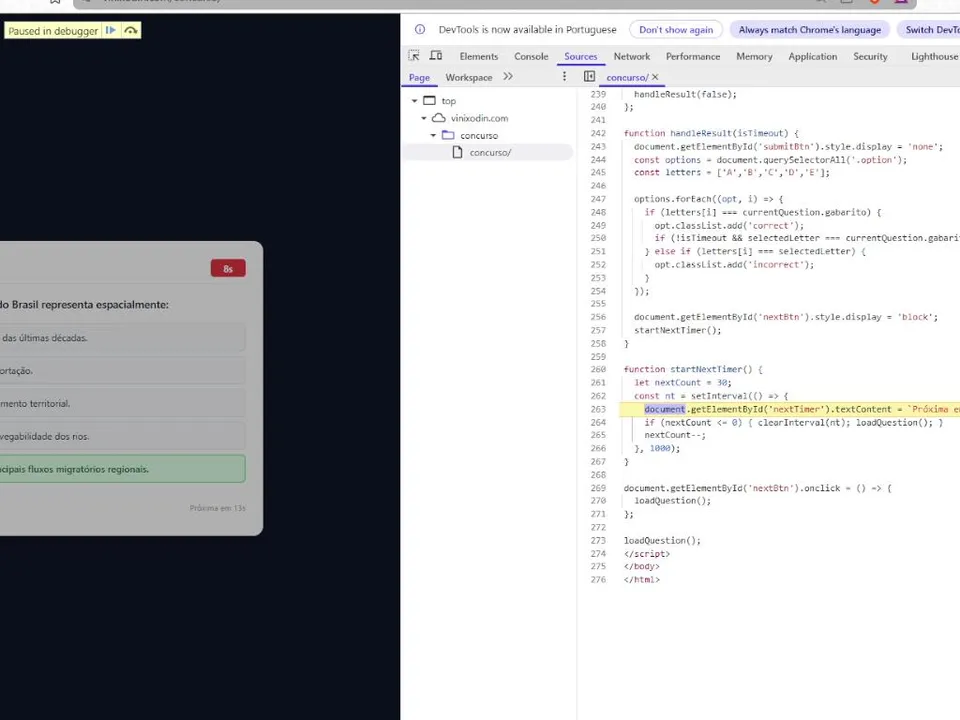960x720 pixels.
Task: Open the Lighthouse panel tab
Action: (934, 56)
